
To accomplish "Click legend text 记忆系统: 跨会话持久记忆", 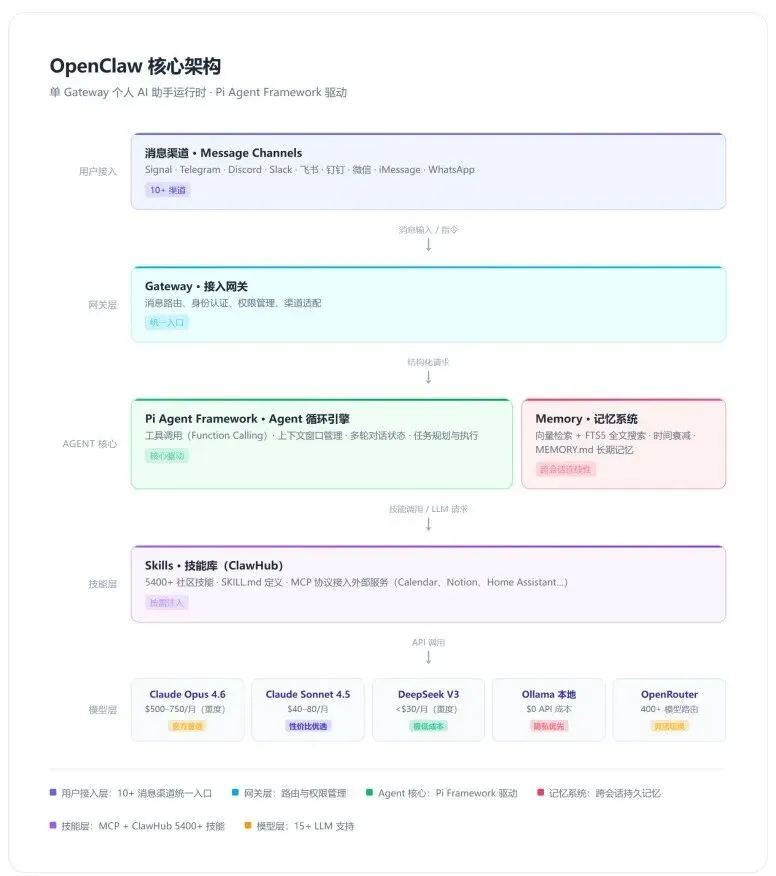I will click(604, 793).
